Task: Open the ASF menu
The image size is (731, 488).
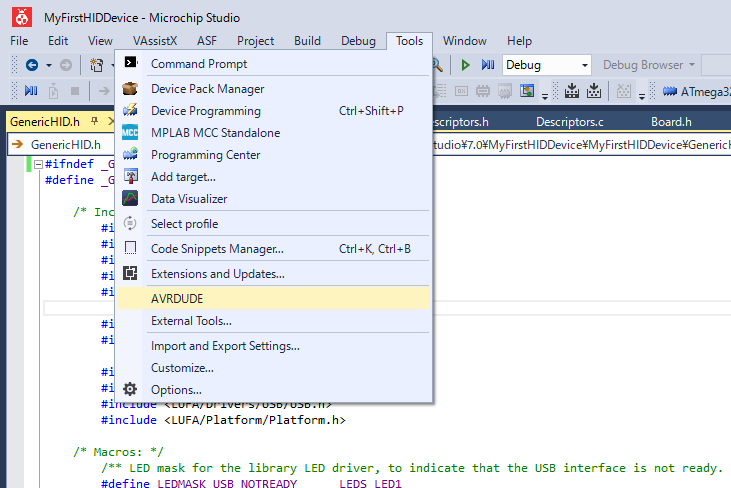Action: 207,41
